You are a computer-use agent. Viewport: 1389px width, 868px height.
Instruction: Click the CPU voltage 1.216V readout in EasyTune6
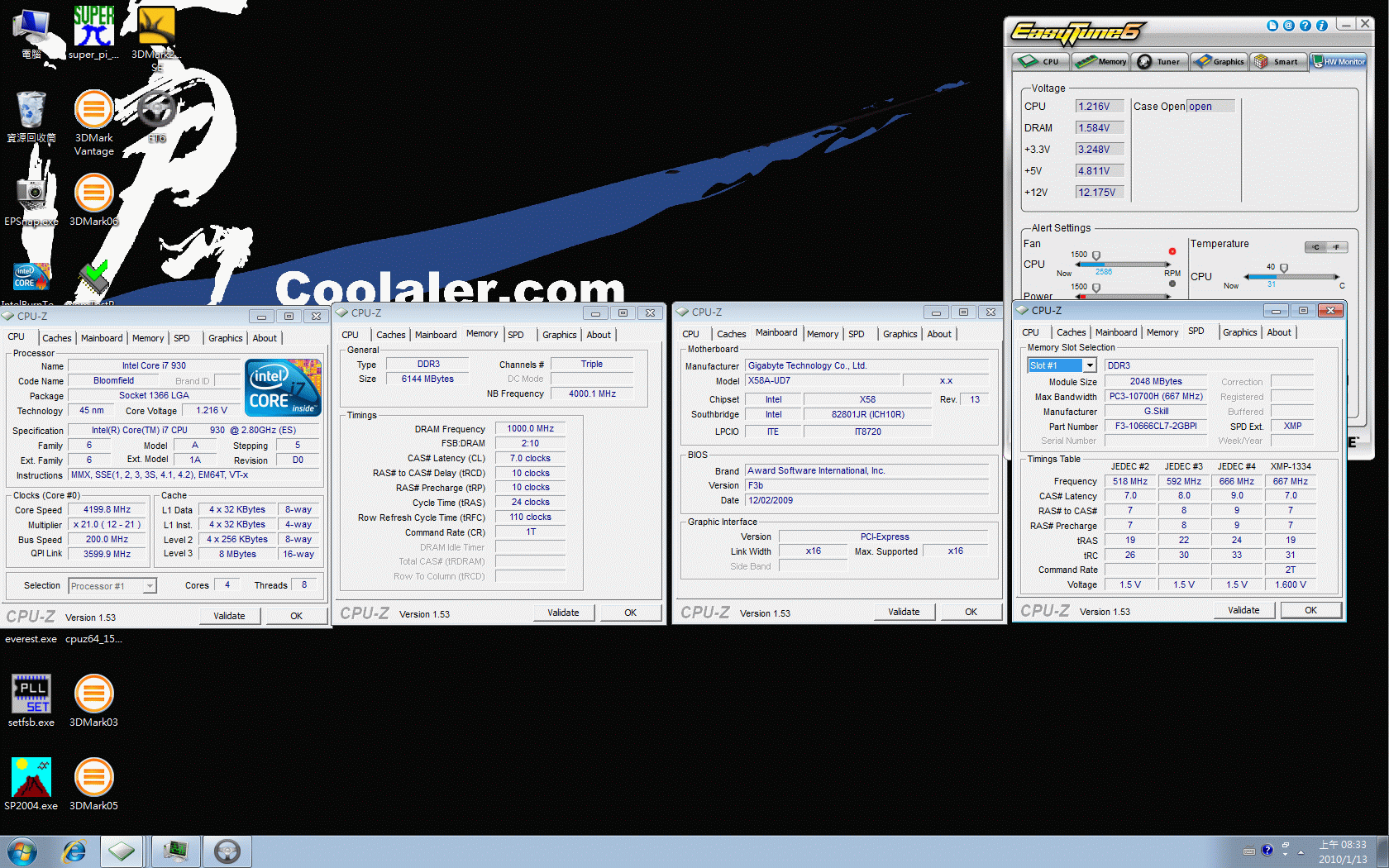click(1099, 107)
